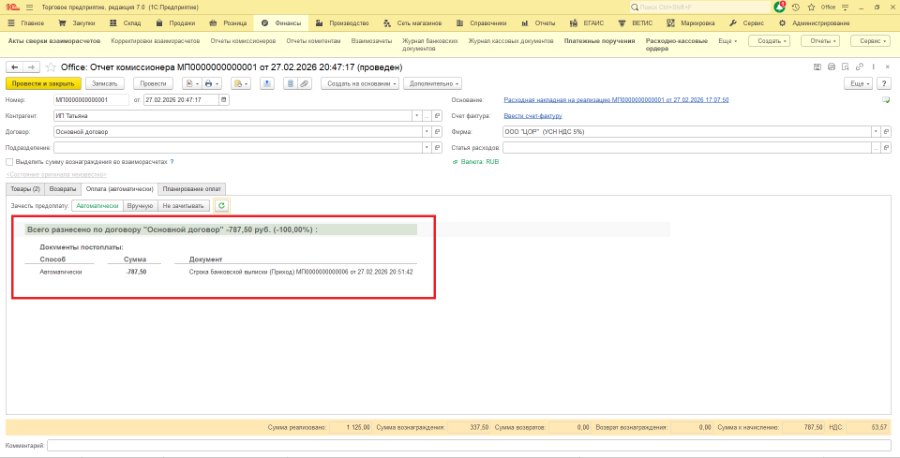This screenshot has width=900, height=458.
Task: Expand the Контрагент dropdown arrow
Action: (417, 116)
